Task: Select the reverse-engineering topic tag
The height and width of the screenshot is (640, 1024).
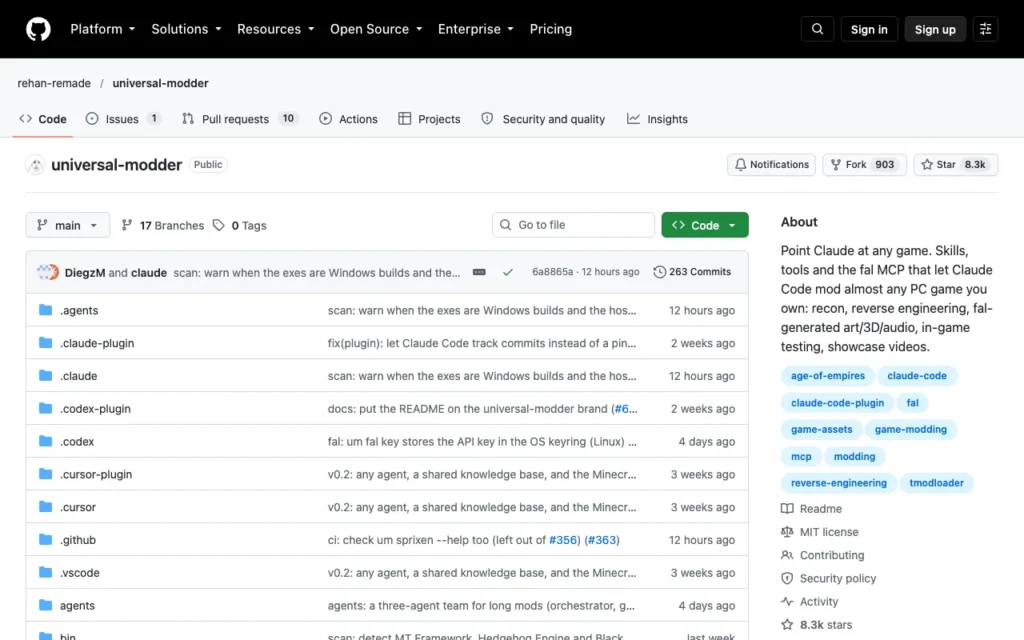Action: pos(839,483)
